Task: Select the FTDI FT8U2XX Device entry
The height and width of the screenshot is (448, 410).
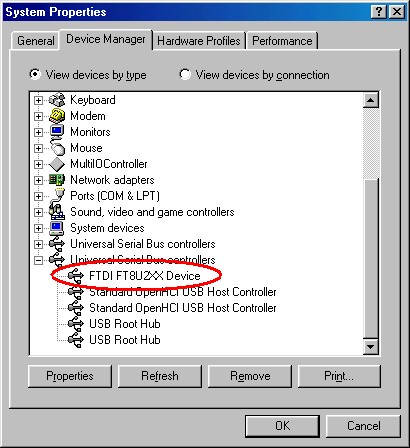Action: click(x=145, y=276)
